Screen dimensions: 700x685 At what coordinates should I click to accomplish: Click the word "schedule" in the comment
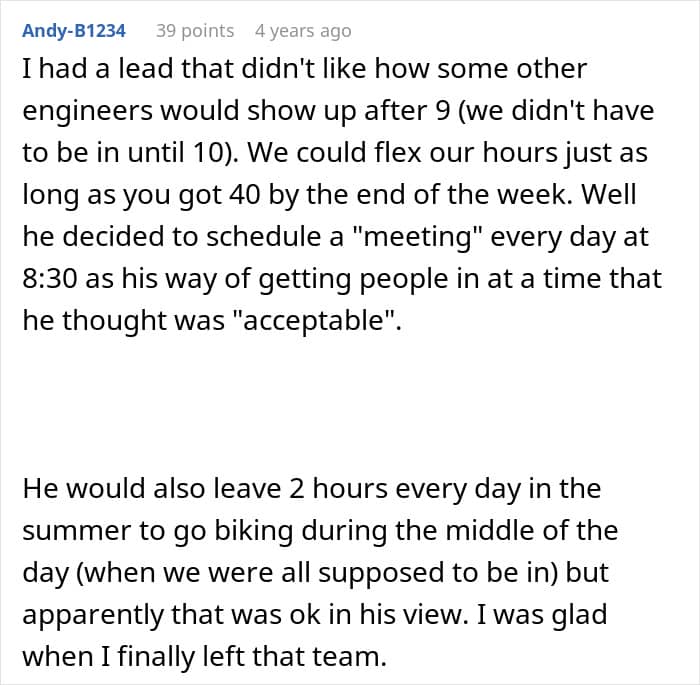tap(263, 236)
